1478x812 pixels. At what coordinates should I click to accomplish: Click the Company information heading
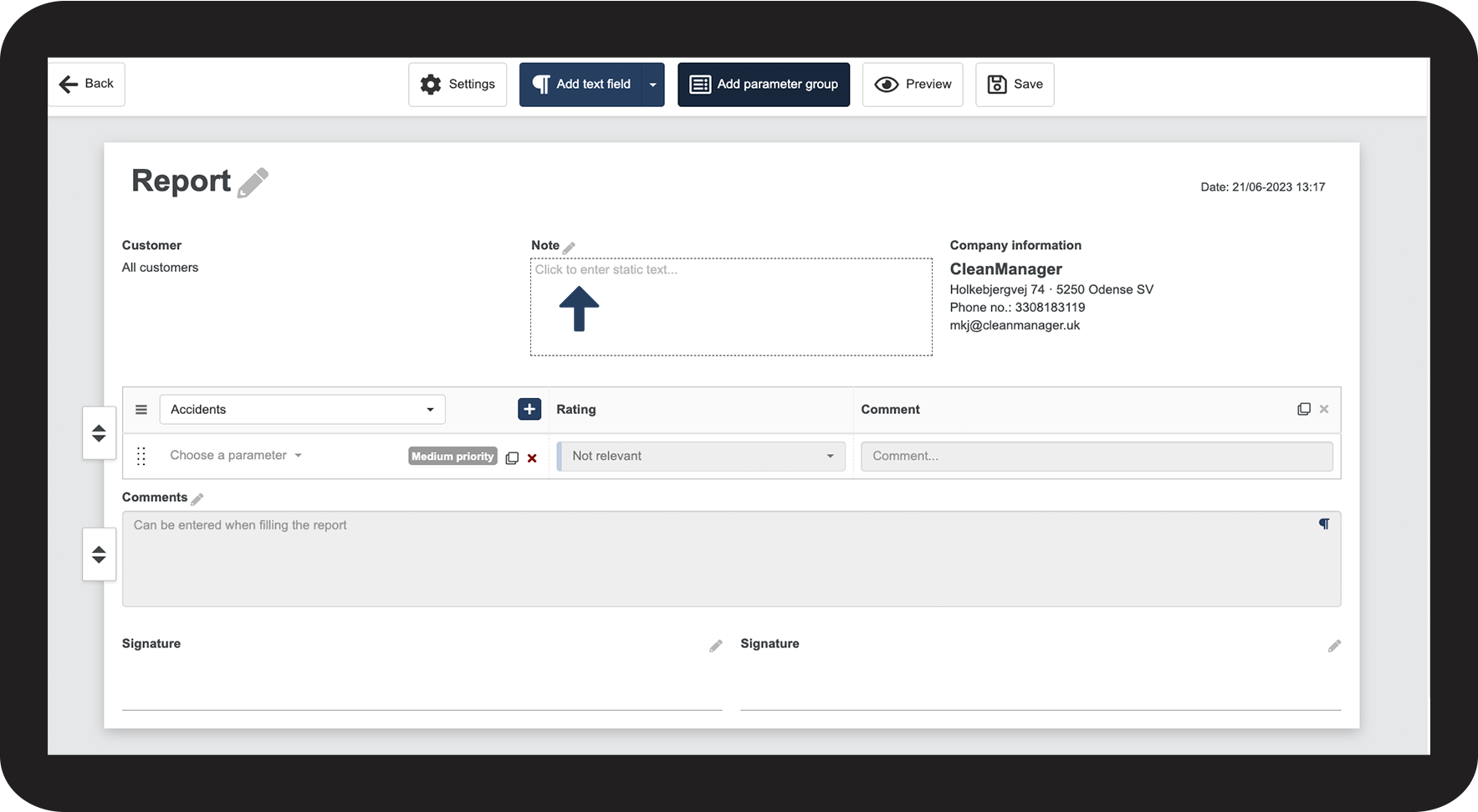1015,245
